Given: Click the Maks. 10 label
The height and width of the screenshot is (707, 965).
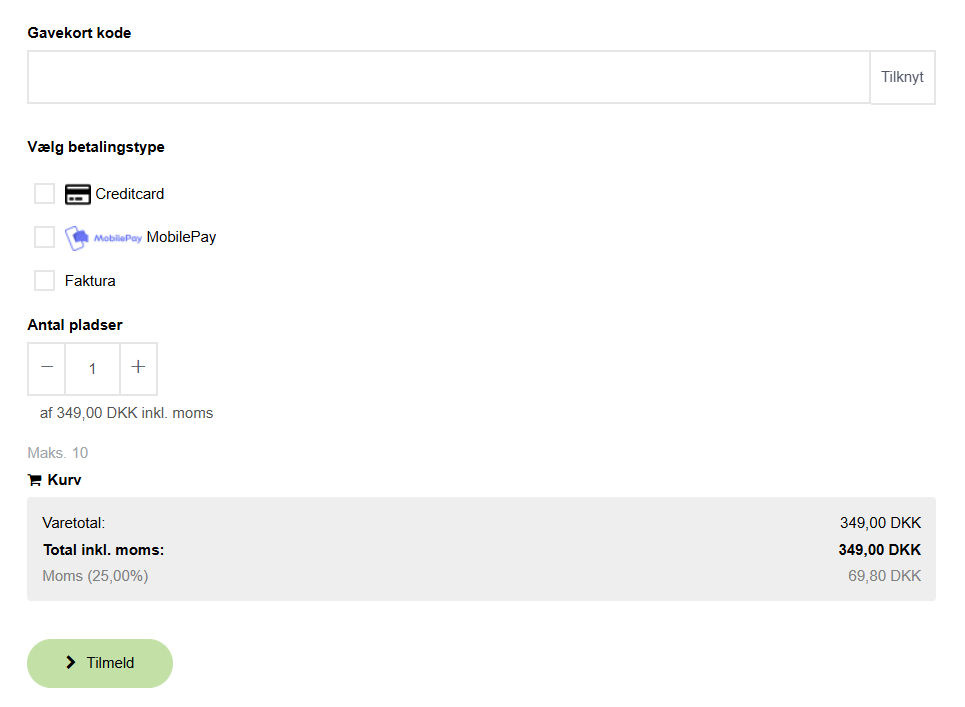Looking at the screenshot, I should coord(57,452).
